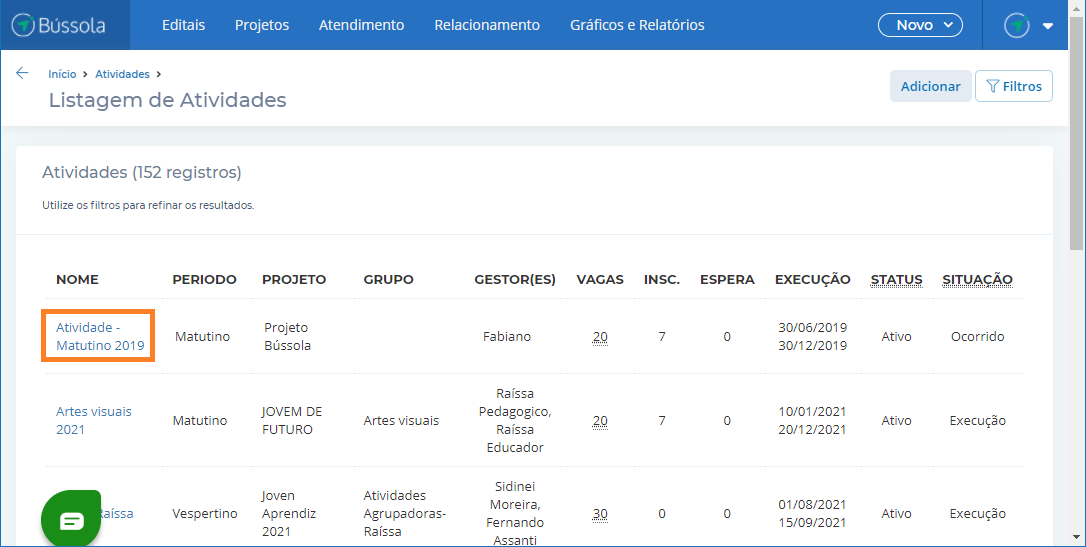Click the PROJETO column header
This screenshot has width=1086, height=547.
pyautogui.click(x=294, y=280)
